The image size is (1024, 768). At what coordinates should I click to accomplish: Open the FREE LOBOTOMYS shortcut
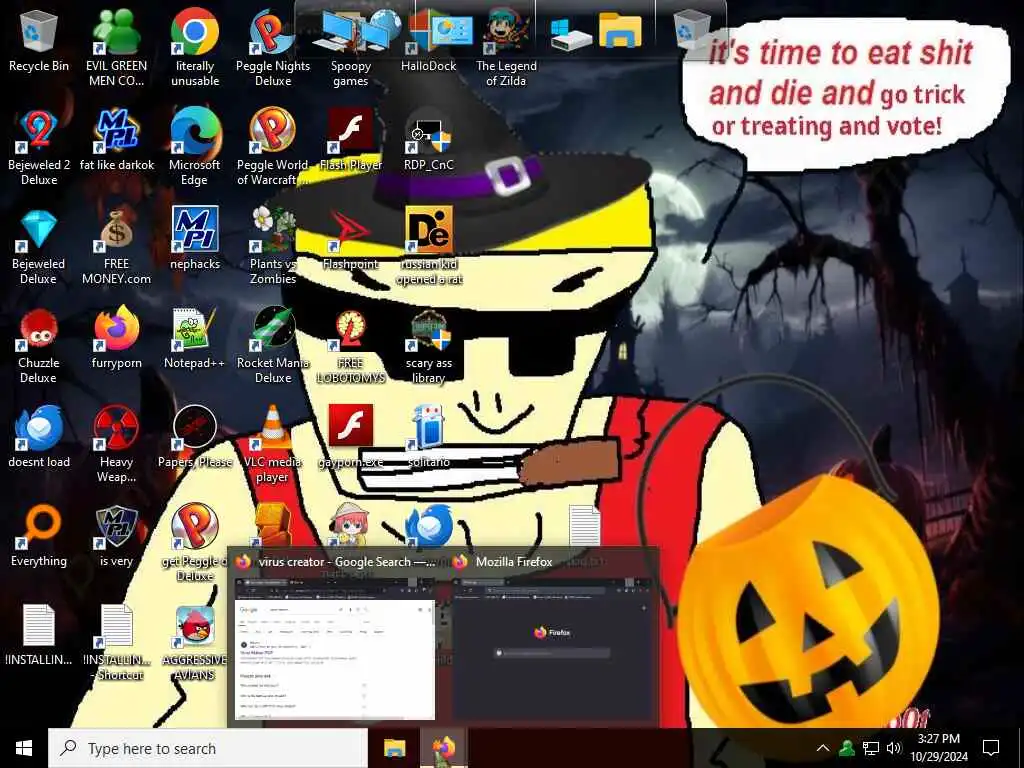point(351,347)
